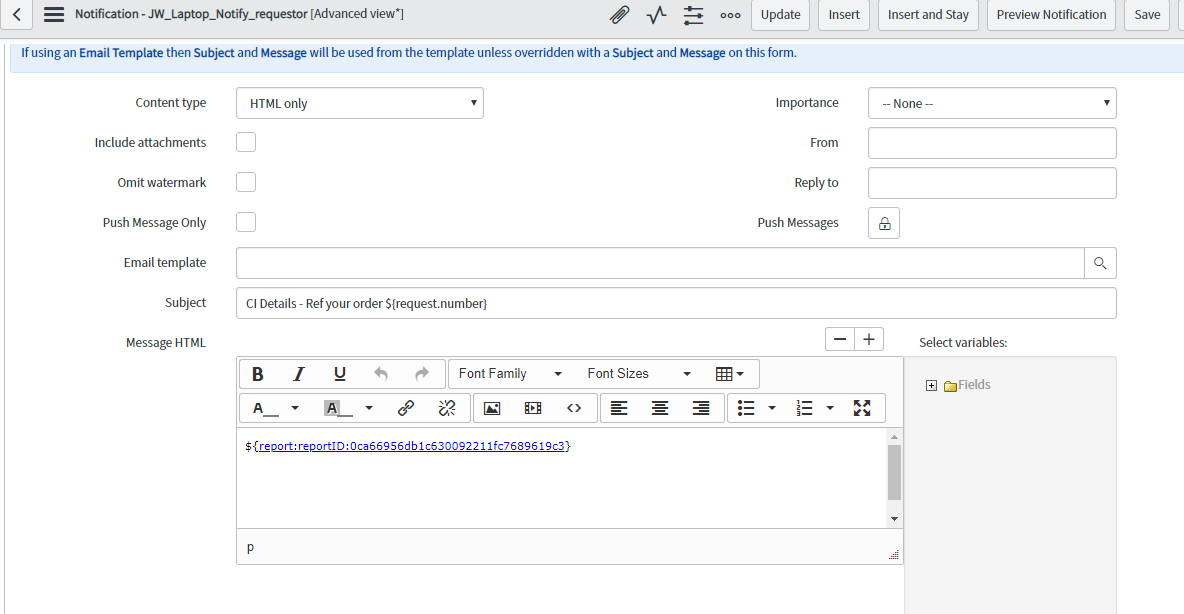Open the Importance dropdown
The height and width of the screenshot is (614, 1184).
(x=992, y=103)
